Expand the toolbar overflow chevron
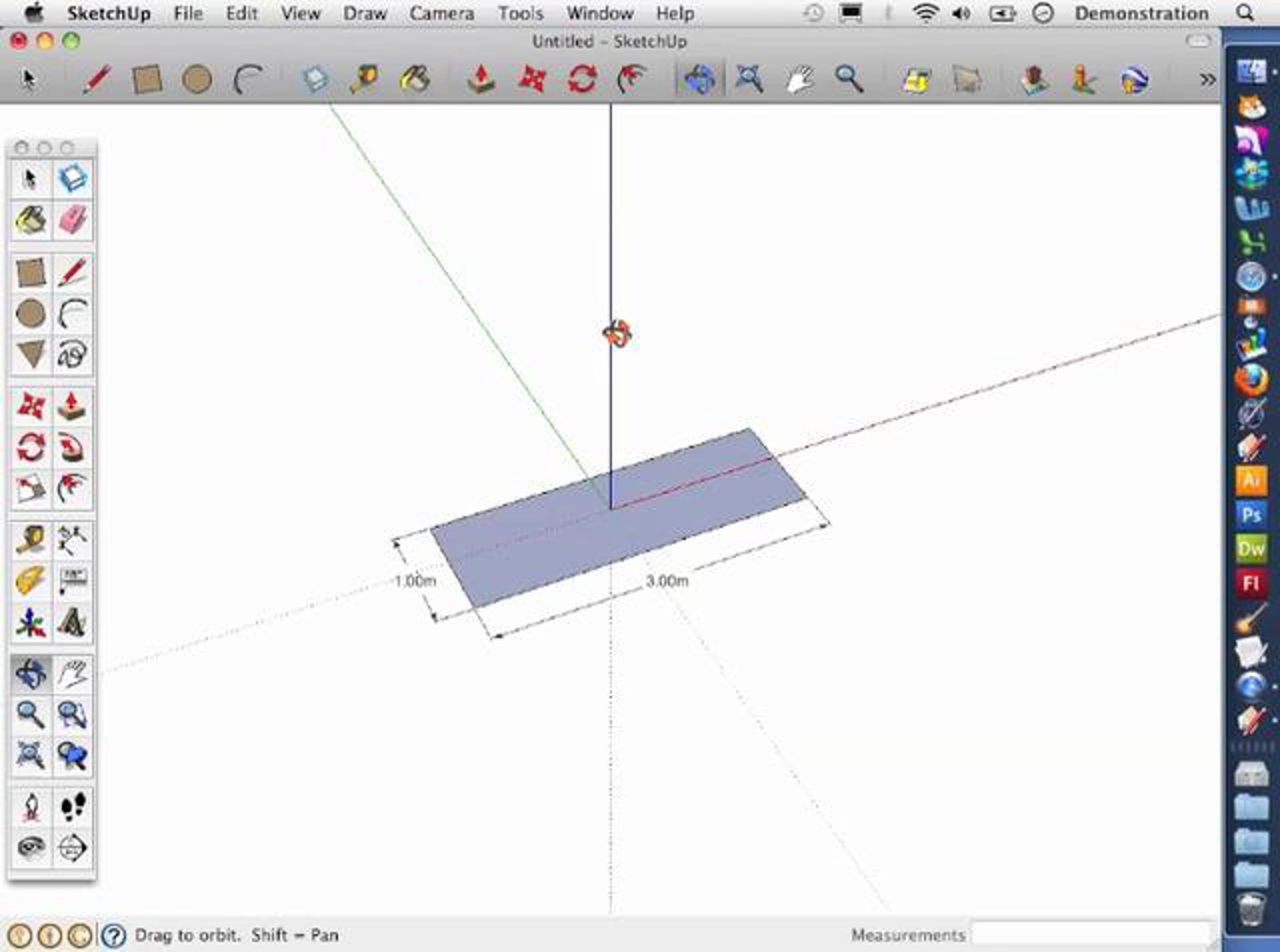 click(x=1206, y=79)
